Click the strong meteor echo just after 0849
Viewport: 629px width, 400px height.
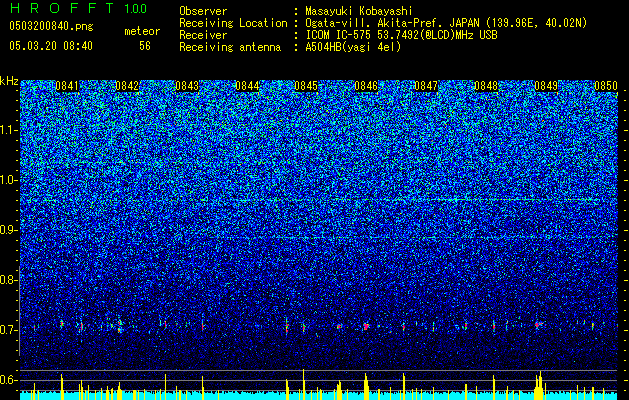tap(539, 324)
